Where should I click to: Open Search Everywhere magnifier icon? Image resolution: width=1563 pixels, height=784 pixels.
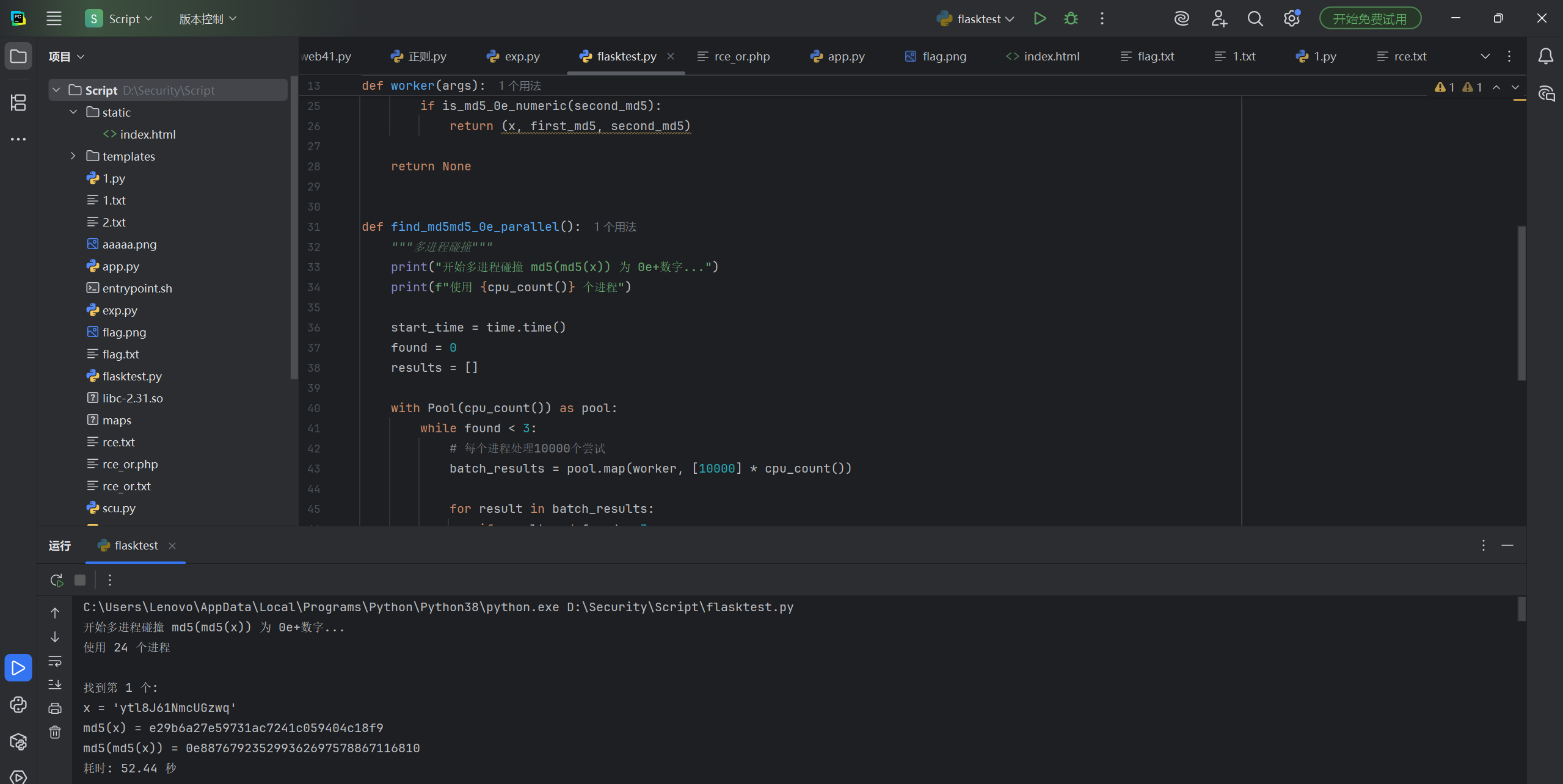point(1255,19)
